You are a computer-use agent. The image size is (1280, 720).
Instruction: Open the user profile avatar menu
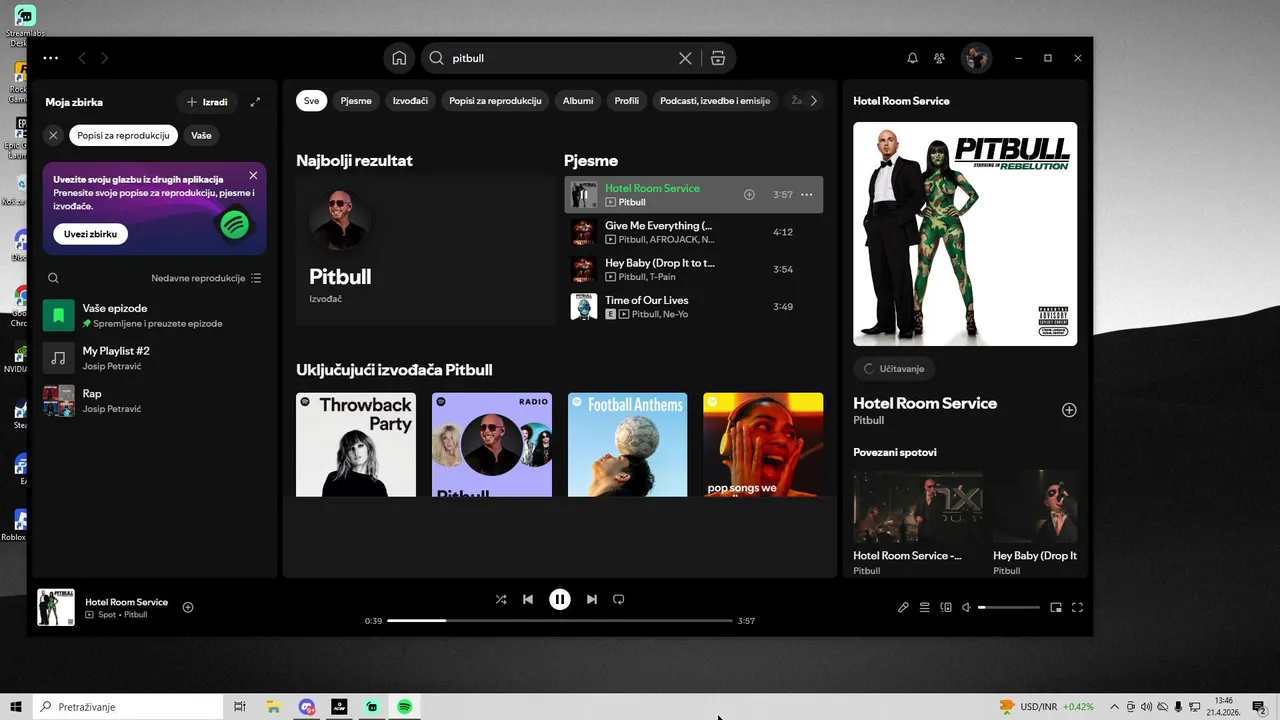click(976, 58)
